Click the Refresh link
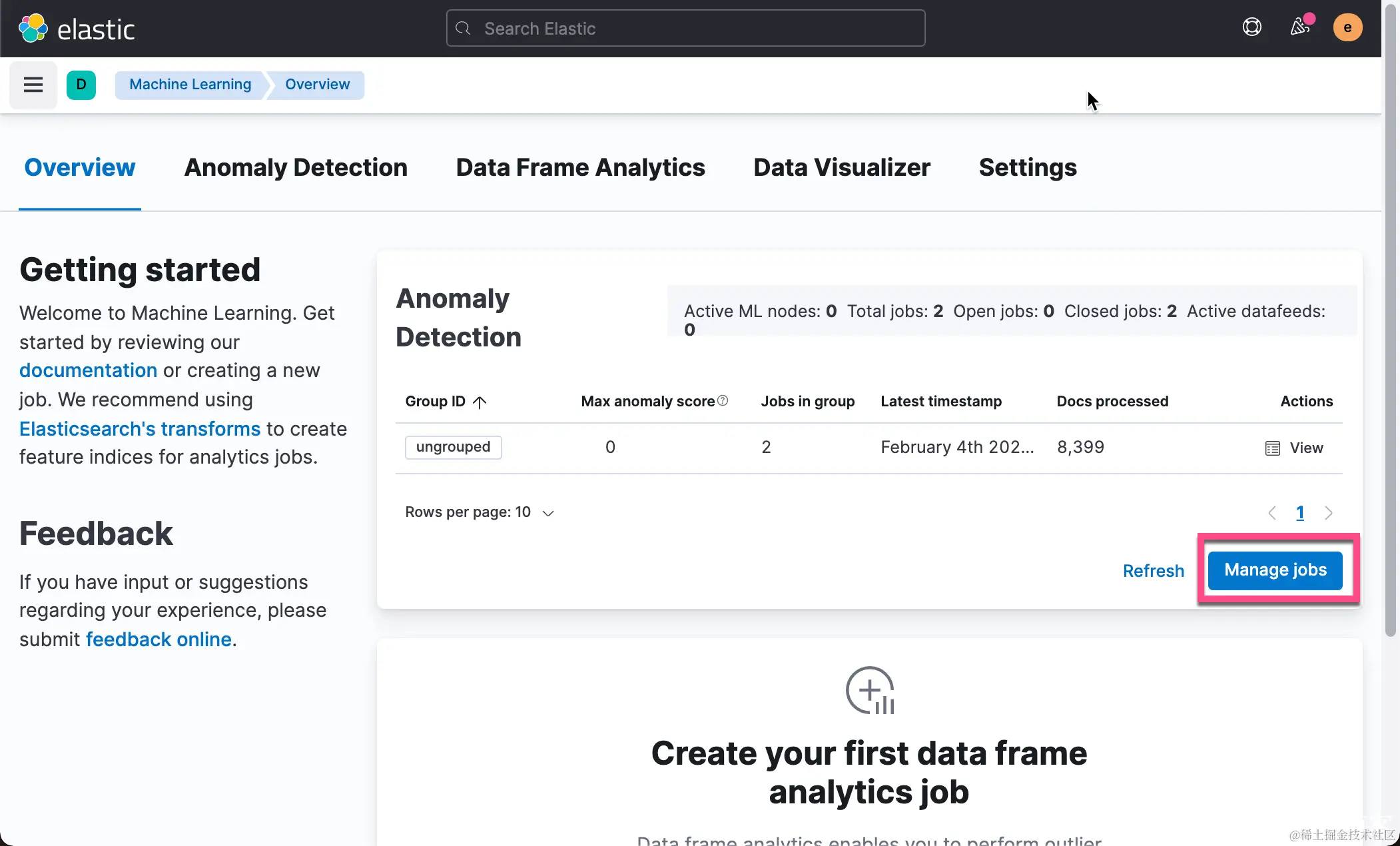The image size is (1400, 846). 1153,571
